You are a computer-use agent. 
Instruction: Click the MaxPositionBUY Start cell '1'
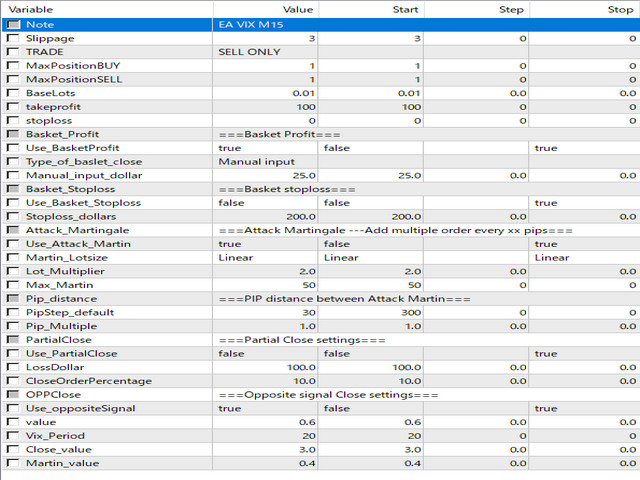tap(371, 65)
